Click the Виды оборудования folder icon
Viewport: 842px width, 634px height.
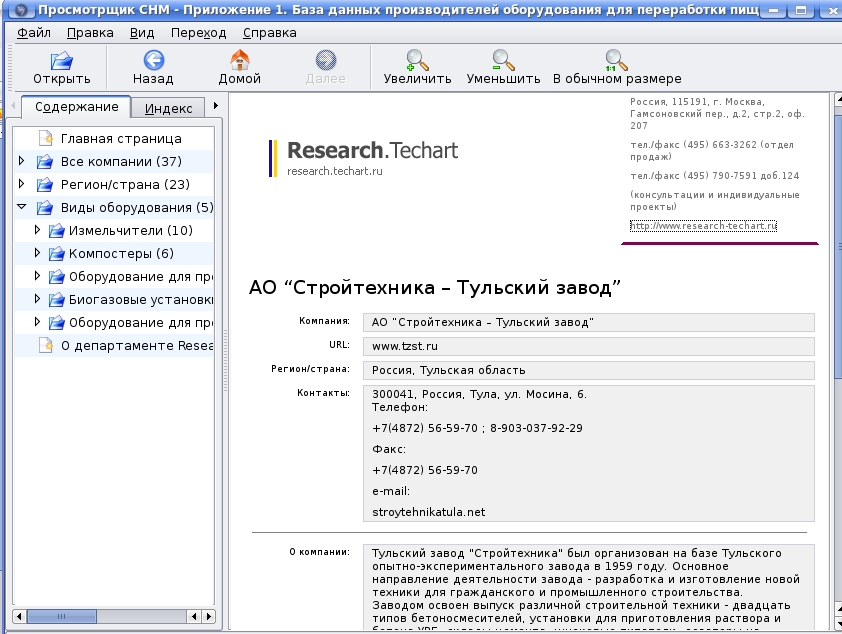click(45, 208)
